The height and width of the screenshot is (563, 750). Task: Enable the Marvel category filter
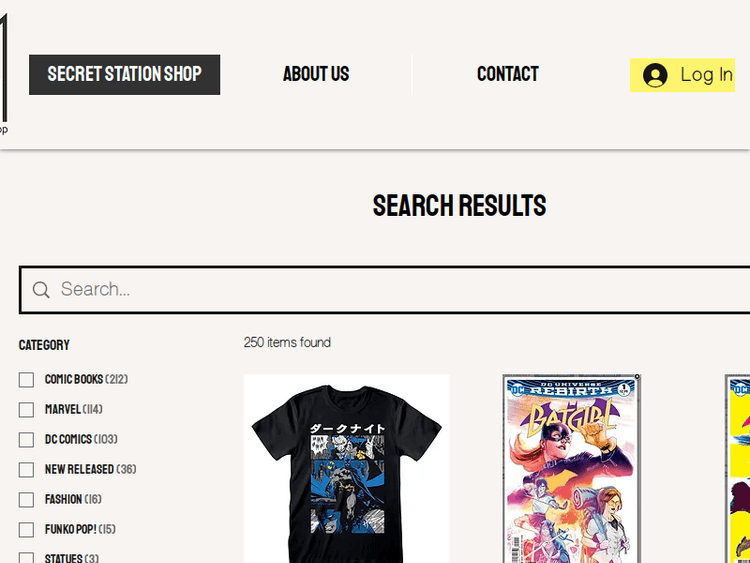click(26, 410)
